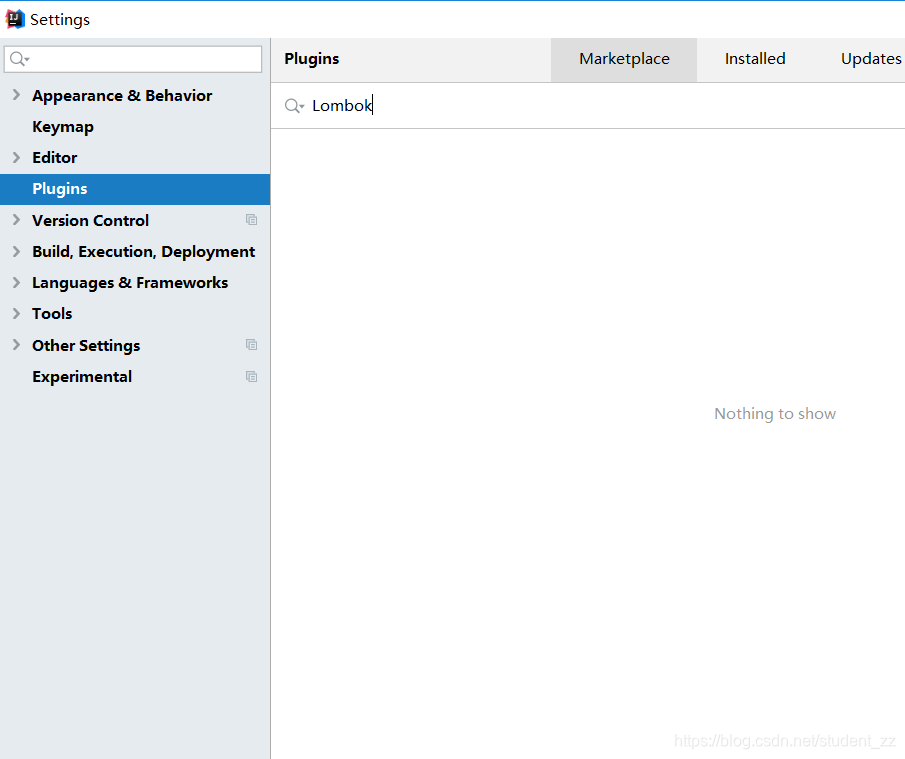
Task: Select Build, Execution, Deployment label
Action: pos(144,252)
